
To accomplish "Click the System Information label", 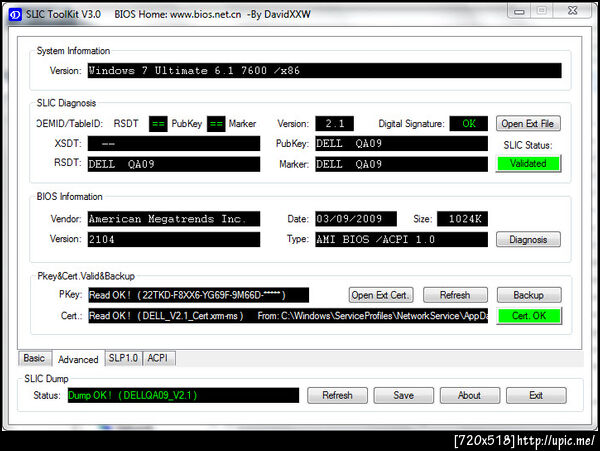I will pyautogui.click(x=73, y=51).
